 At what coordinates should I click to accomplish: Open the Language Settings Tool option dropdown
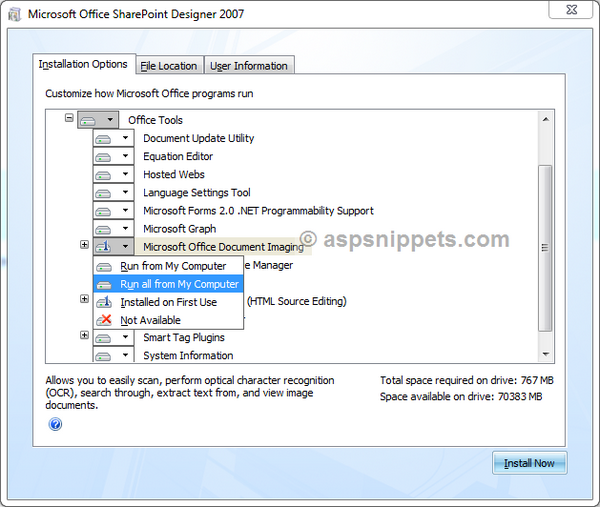[125, 193]
